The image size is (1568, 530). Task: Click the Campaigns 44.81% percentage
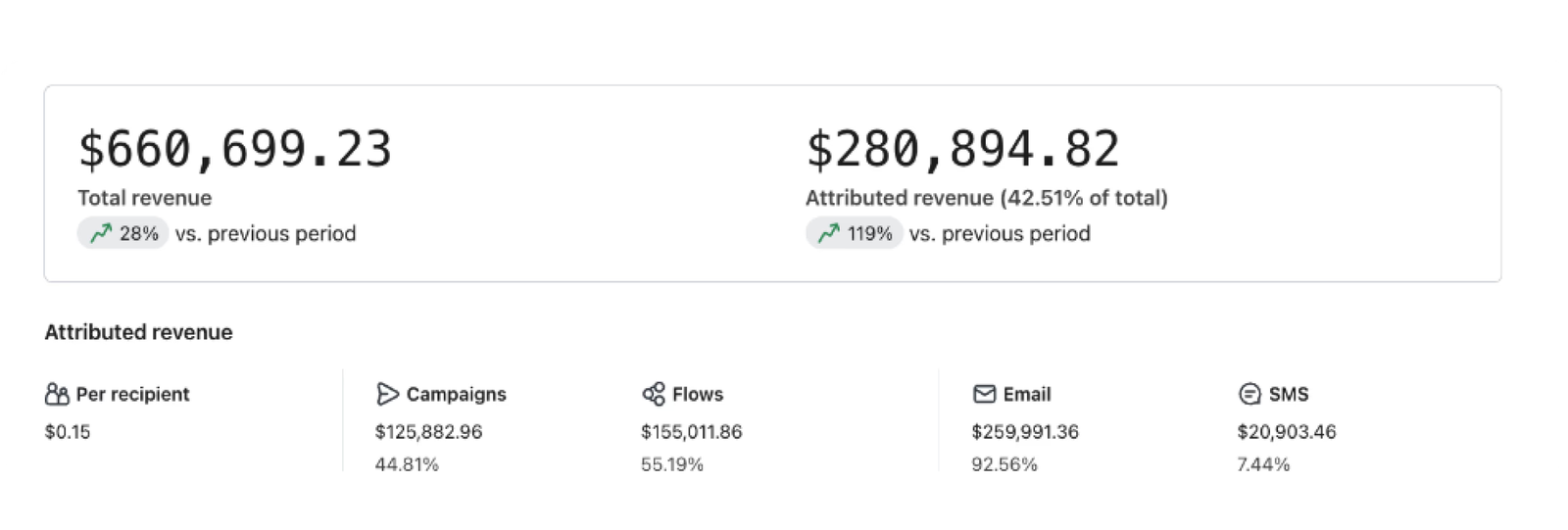(407, 464)
